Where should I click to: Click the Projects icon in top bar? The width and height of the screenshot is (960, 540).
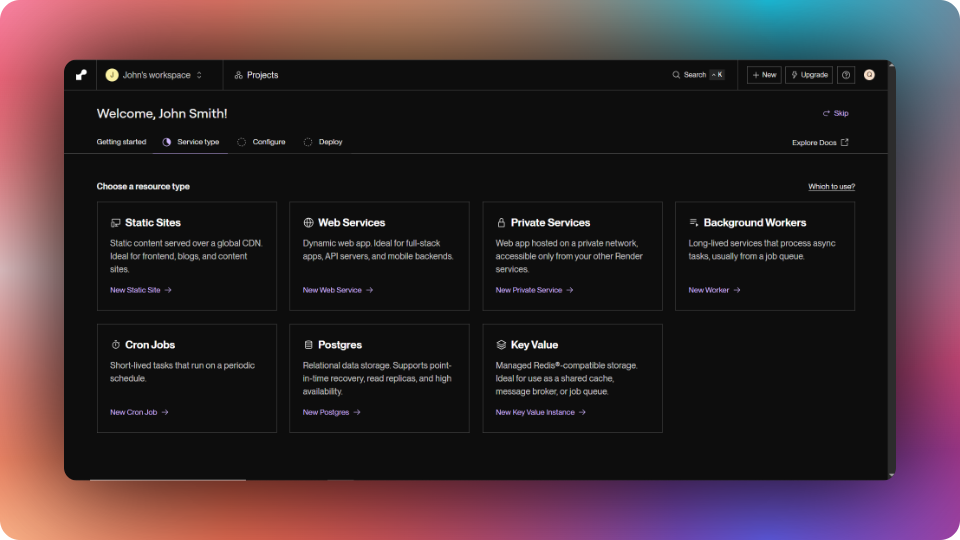tap(239, 75)
